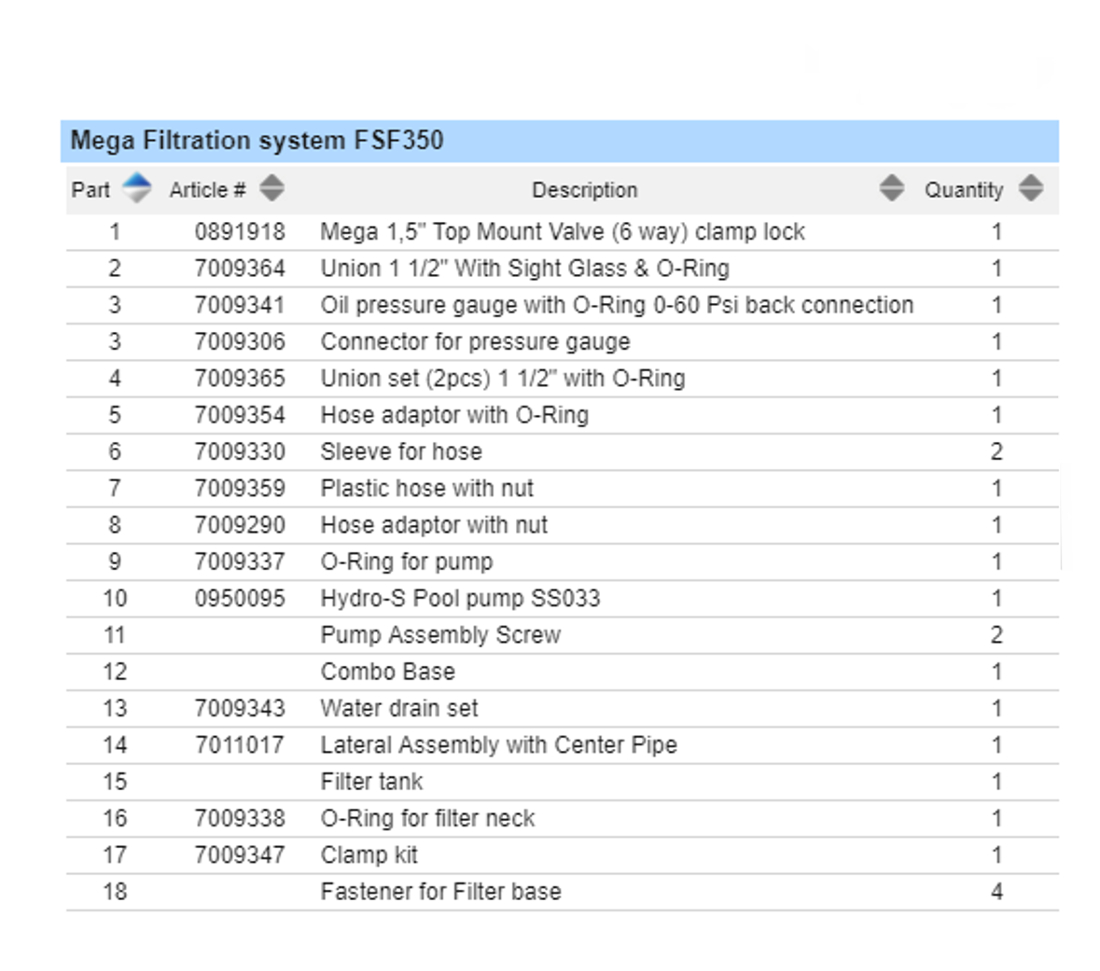
Task: Select article number 7009347
Action: pos(240,855)
